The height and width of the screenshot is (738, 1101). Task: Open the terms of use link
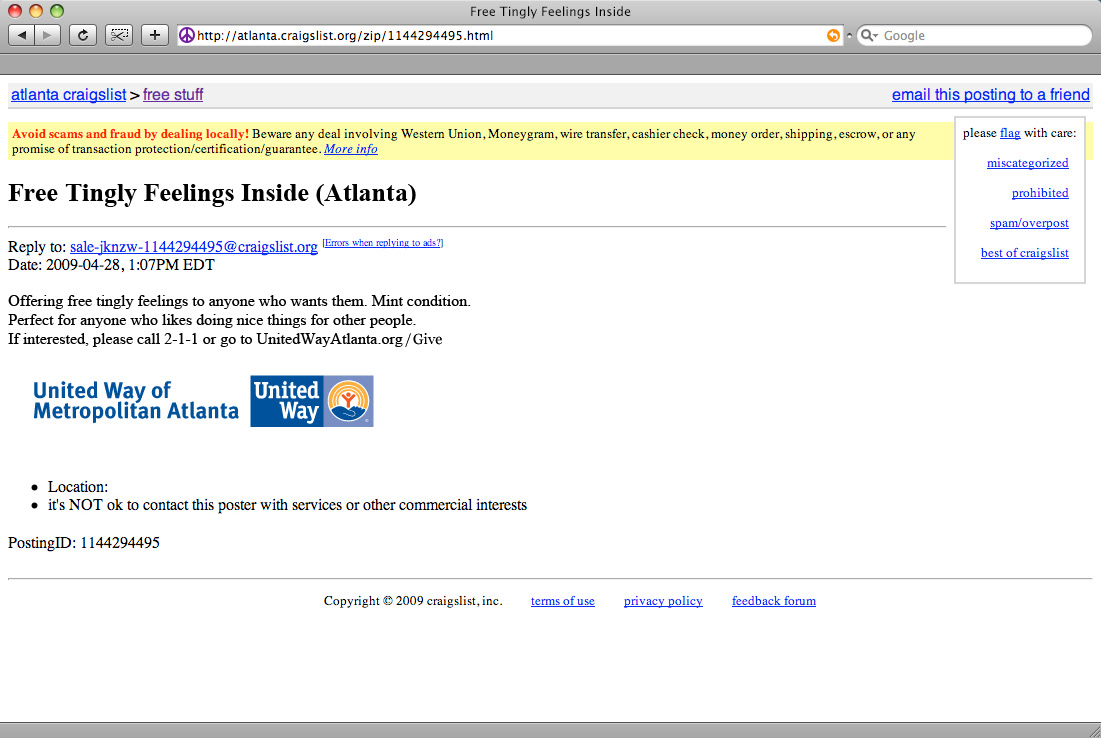(562, 601)
